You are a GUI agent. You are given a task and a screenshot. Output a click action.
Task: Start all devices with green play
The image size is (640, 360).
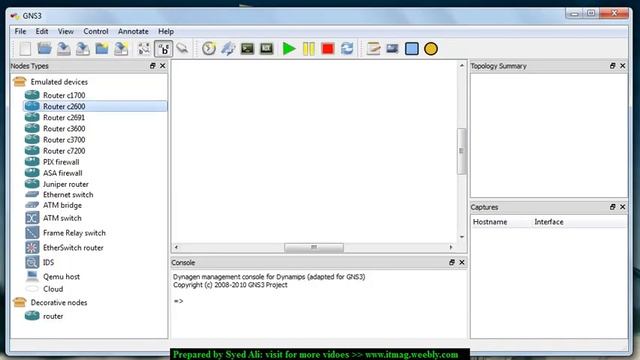pyautogui.click(x=289, y=49)
